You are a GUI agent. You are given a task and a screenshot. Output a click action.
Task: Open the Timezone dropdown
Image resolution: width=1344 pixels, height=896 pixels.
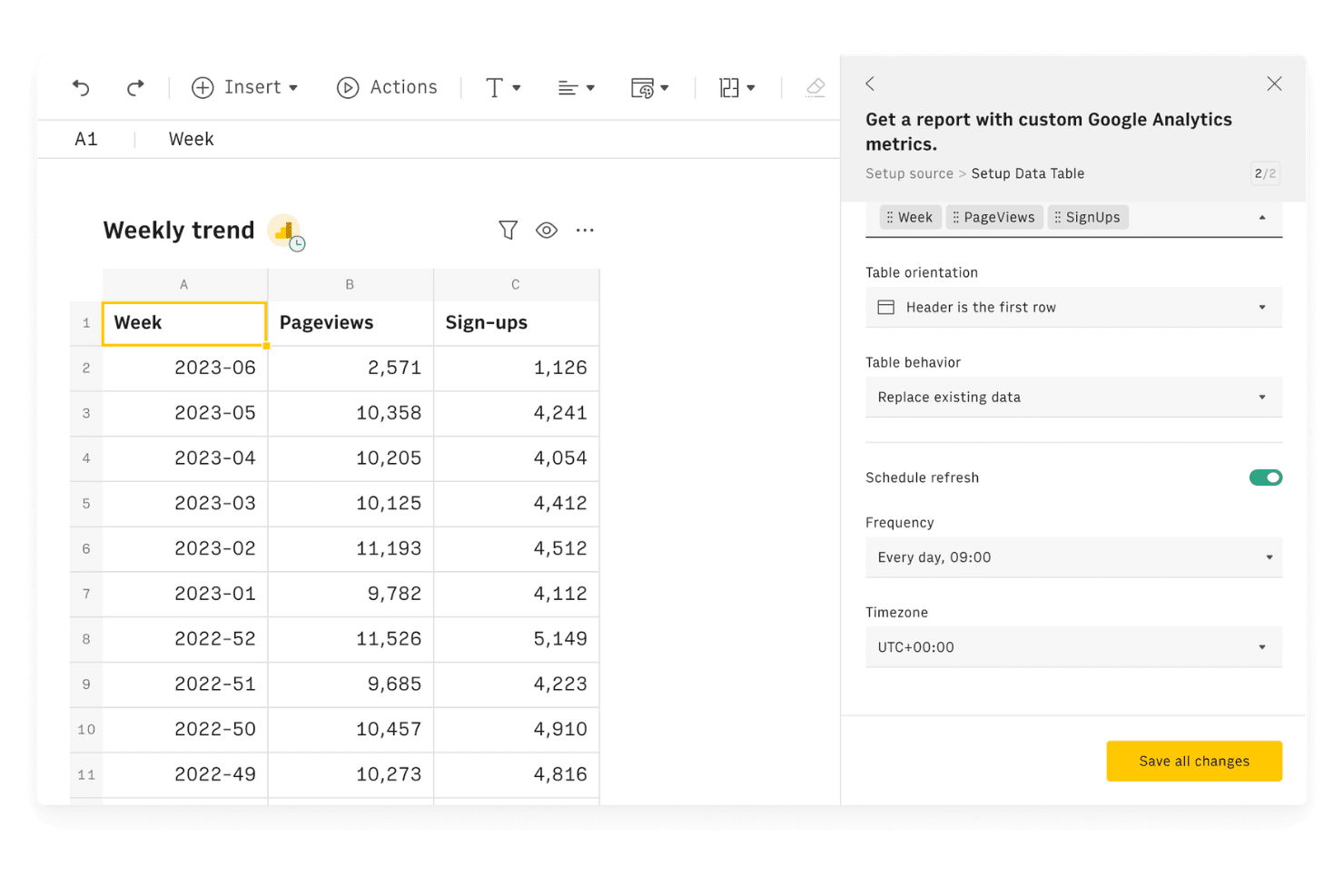pos(1073,647)
